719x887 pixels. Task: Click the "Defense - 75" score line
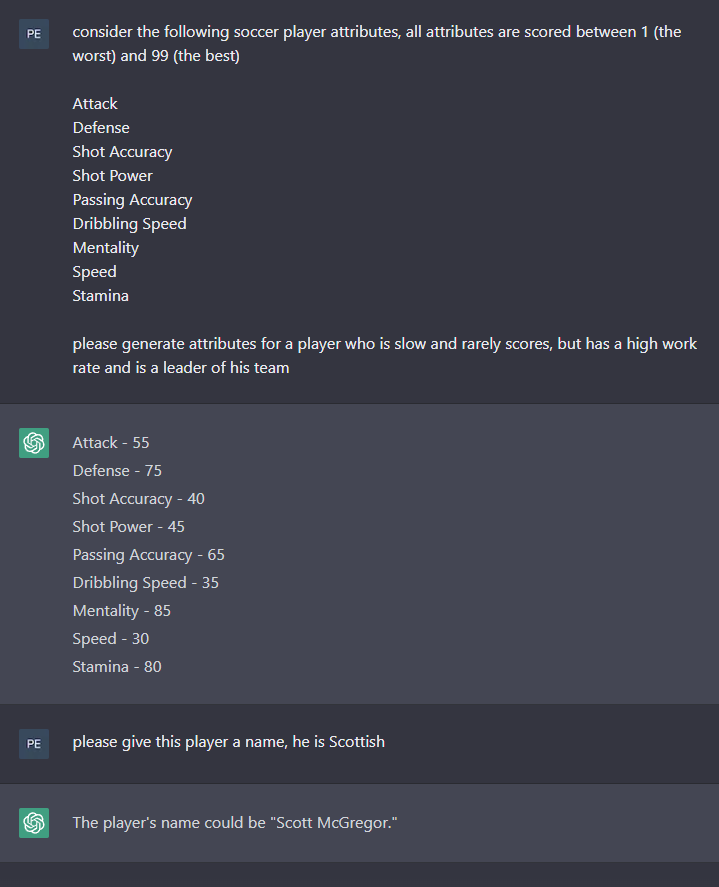117,471
